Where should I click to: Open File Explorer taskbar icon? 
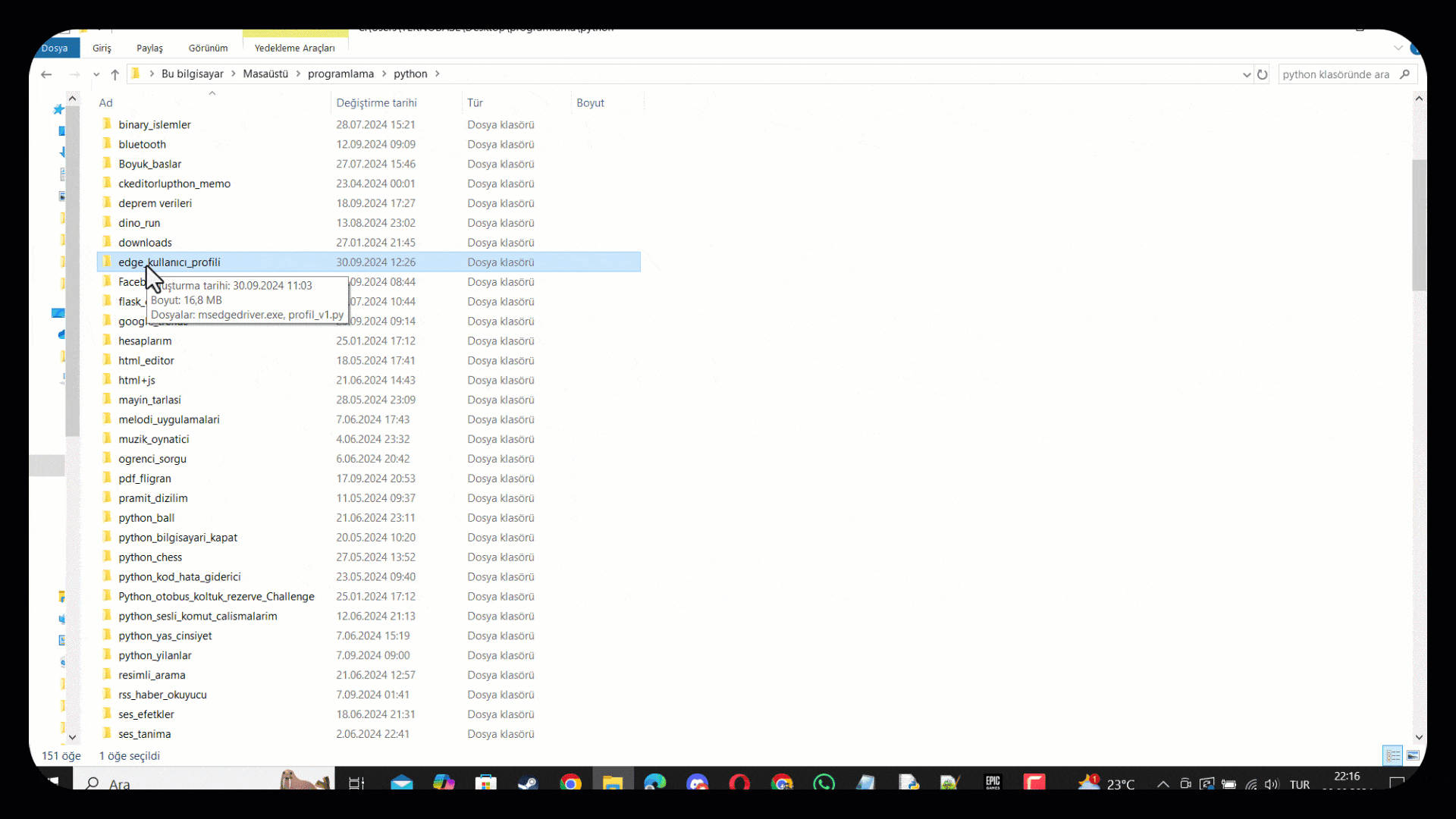click(x=613, y=783)
